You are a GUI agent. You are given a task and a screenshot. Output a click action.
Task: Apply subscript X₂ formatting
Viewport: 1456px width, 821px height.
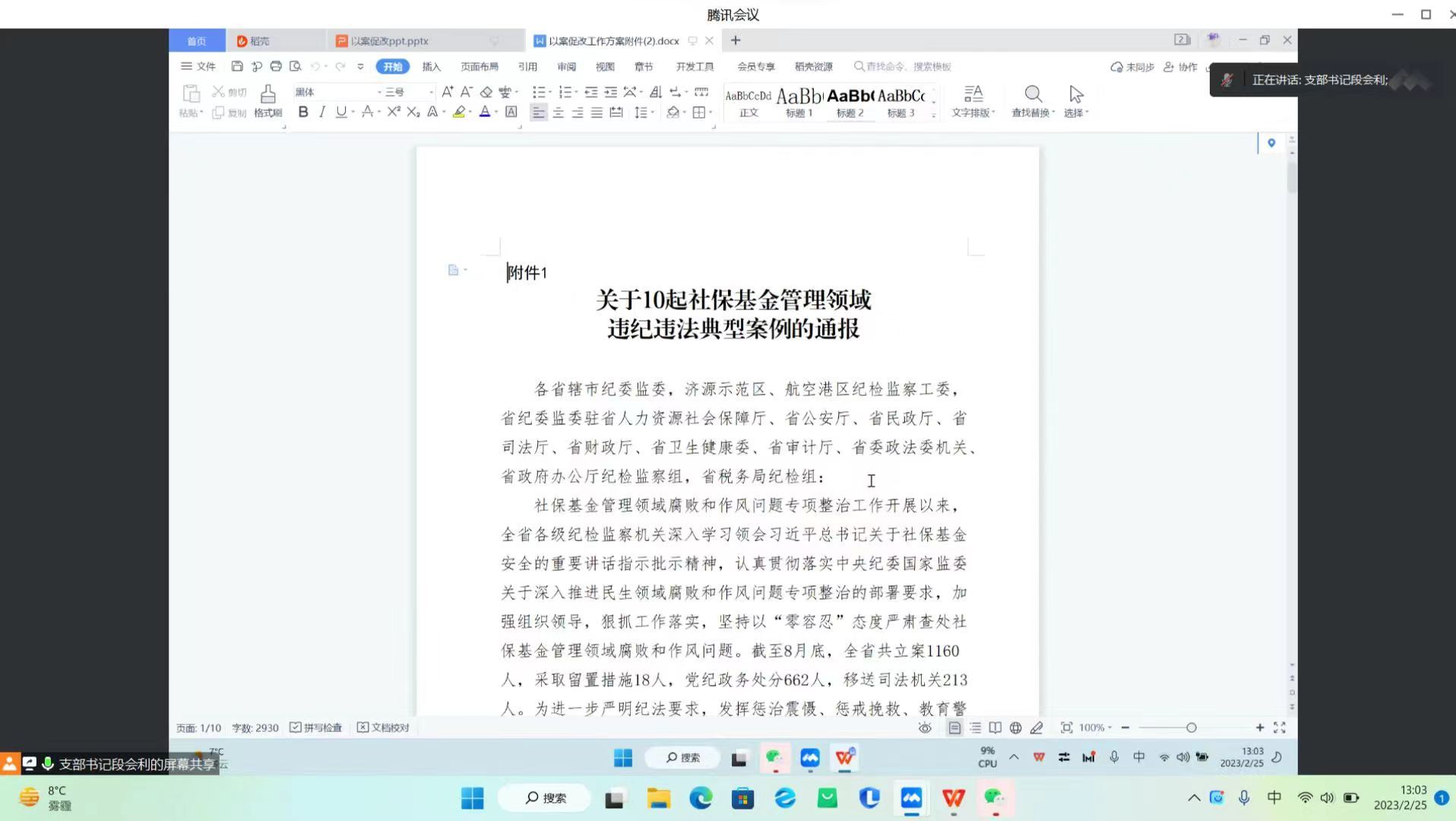tap(413, 112)
